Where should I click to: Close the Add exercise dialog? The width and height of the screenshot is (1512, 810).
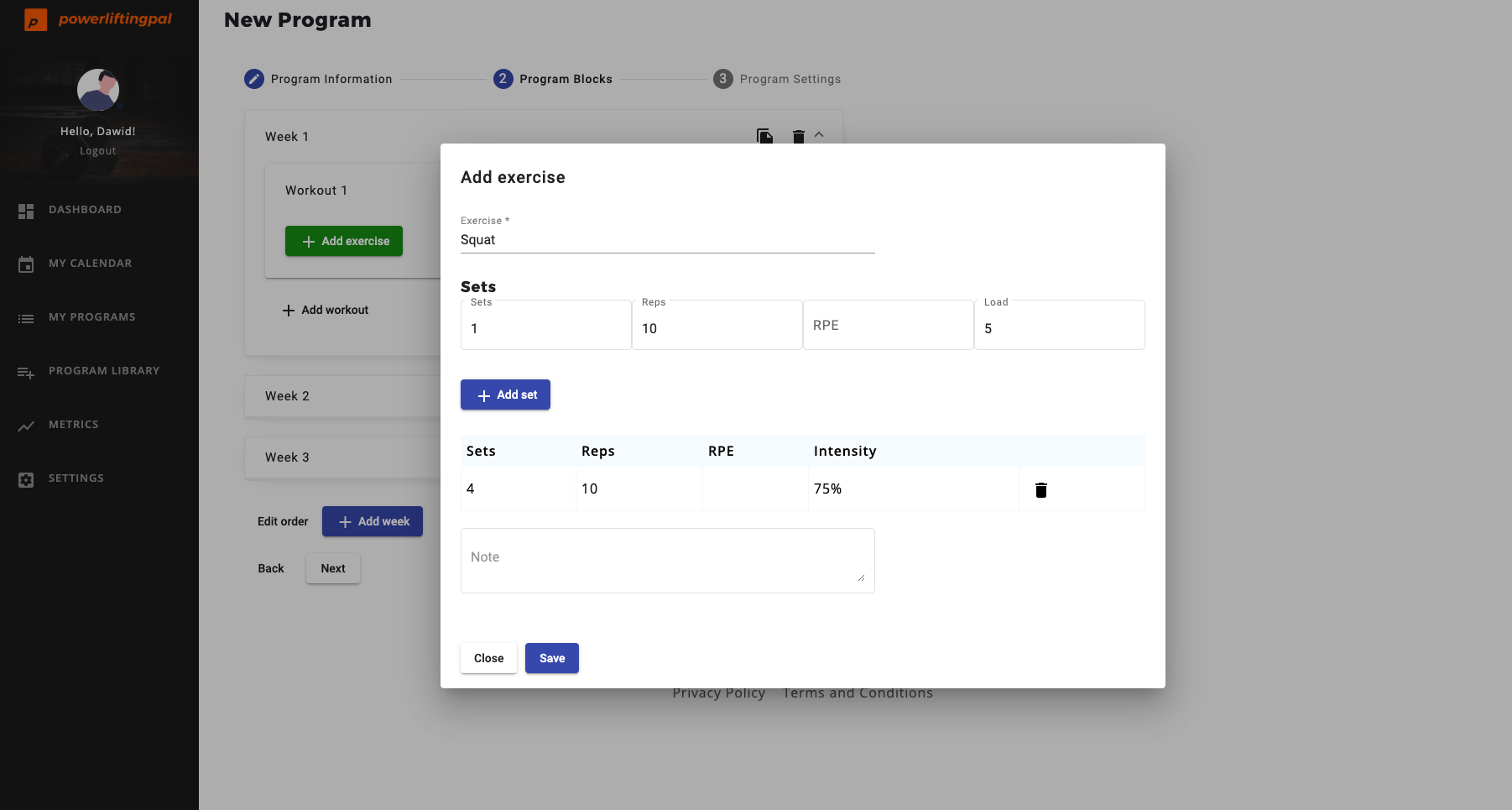488,658
